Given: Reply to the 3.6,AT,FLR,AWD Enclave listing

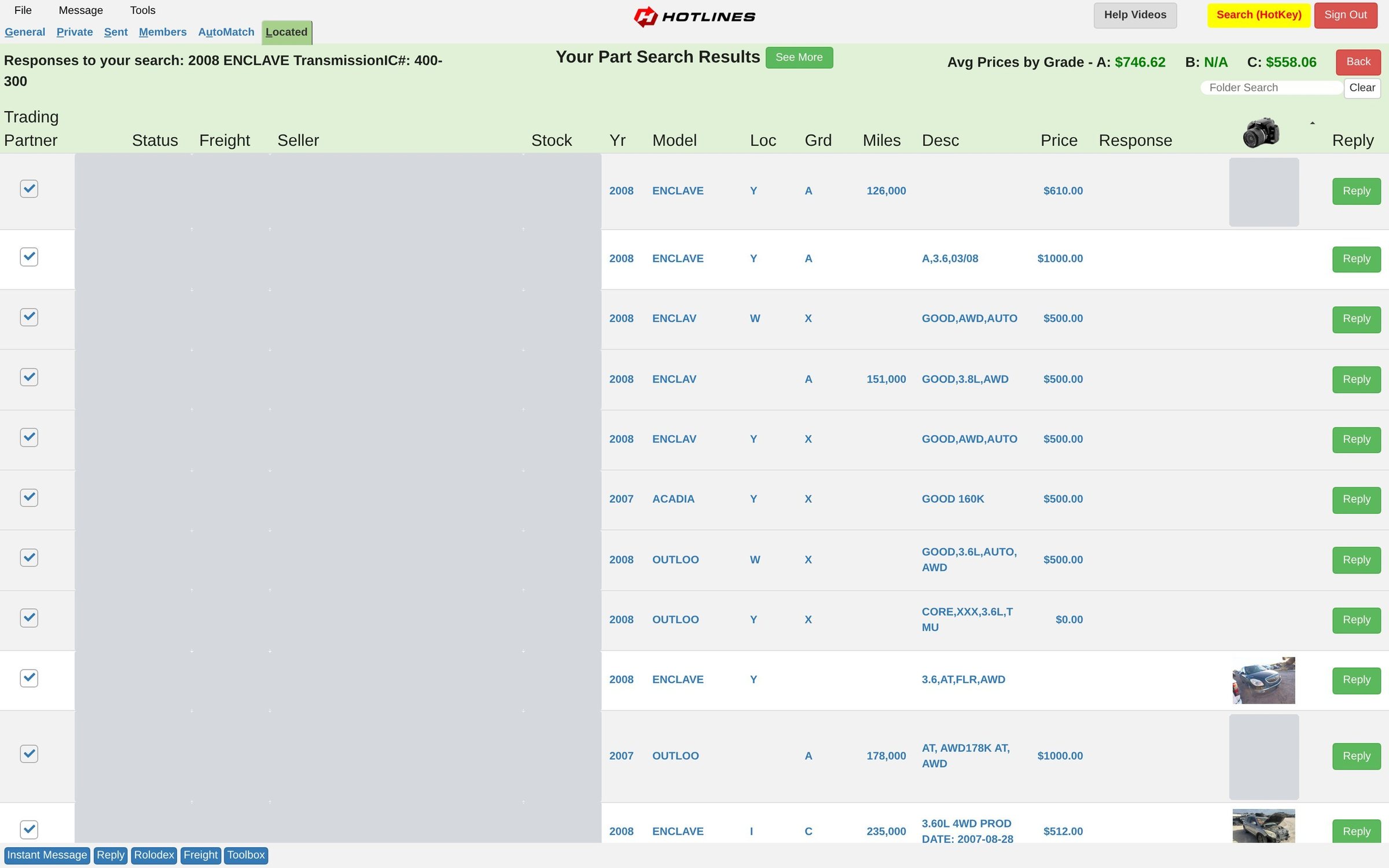Looking at the screenshot, I should [1356, 680].
